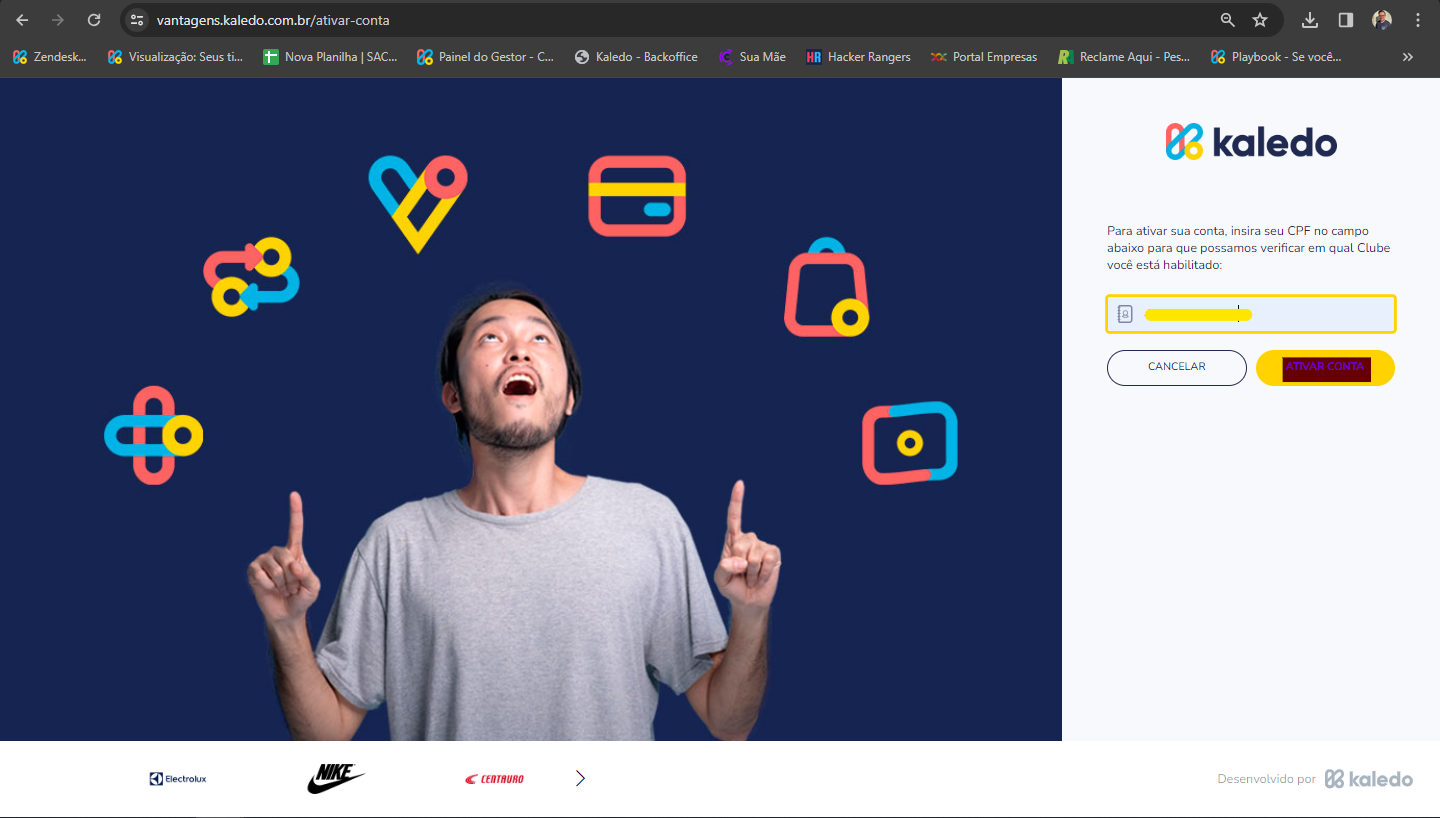
Task: Toggle the browser side panel
Action: 1346,20
